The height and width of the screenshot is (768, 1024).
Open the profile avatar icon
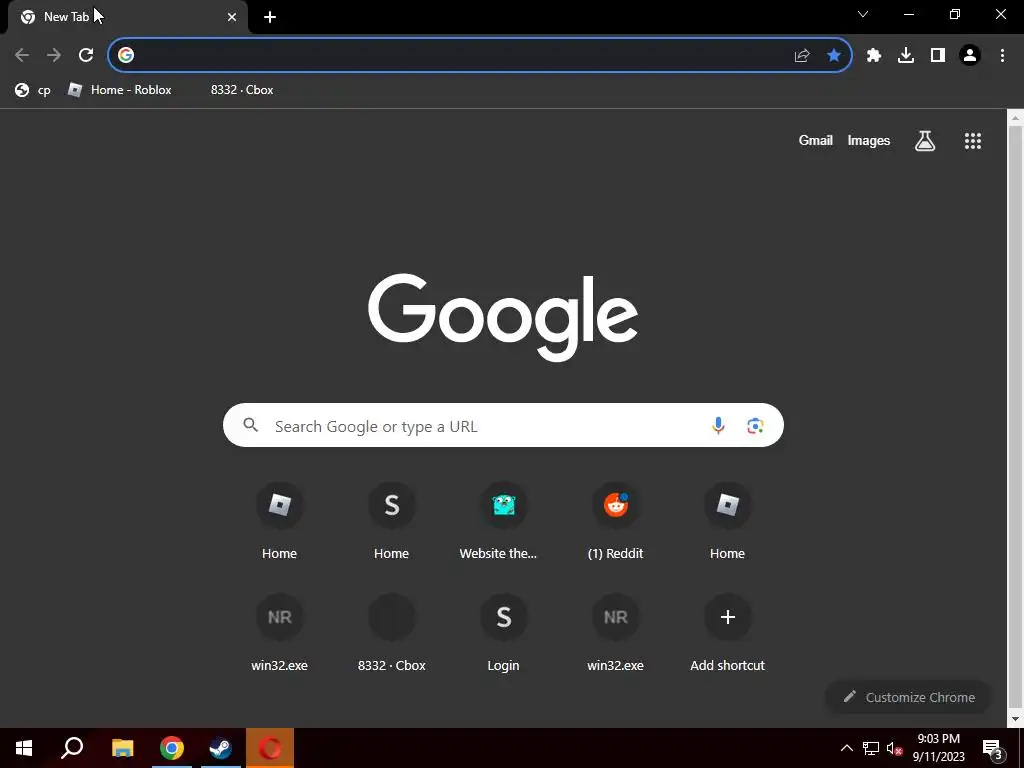tap(970, 55)
